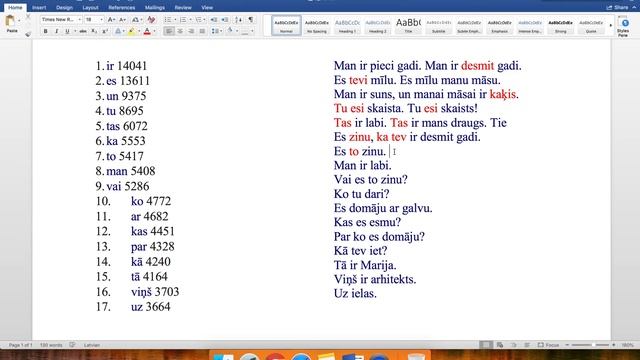The height and width of the screenshot is (360, 640).
Task: Click the Decrease Indent icon
Action: [214, 20]
